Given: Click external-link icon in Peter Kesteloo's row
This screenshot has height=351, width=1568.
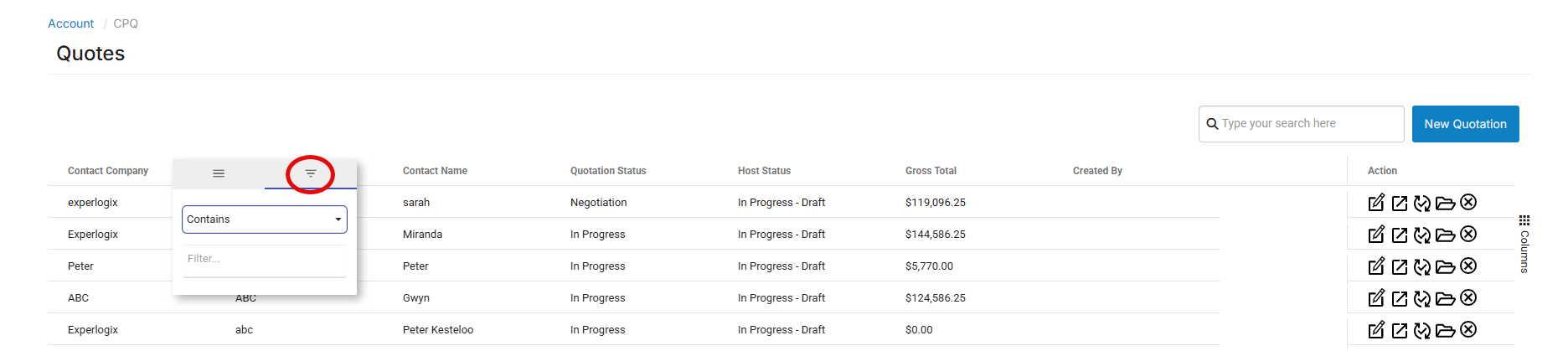Looking at the screenshot, I should coord(1400,330).
